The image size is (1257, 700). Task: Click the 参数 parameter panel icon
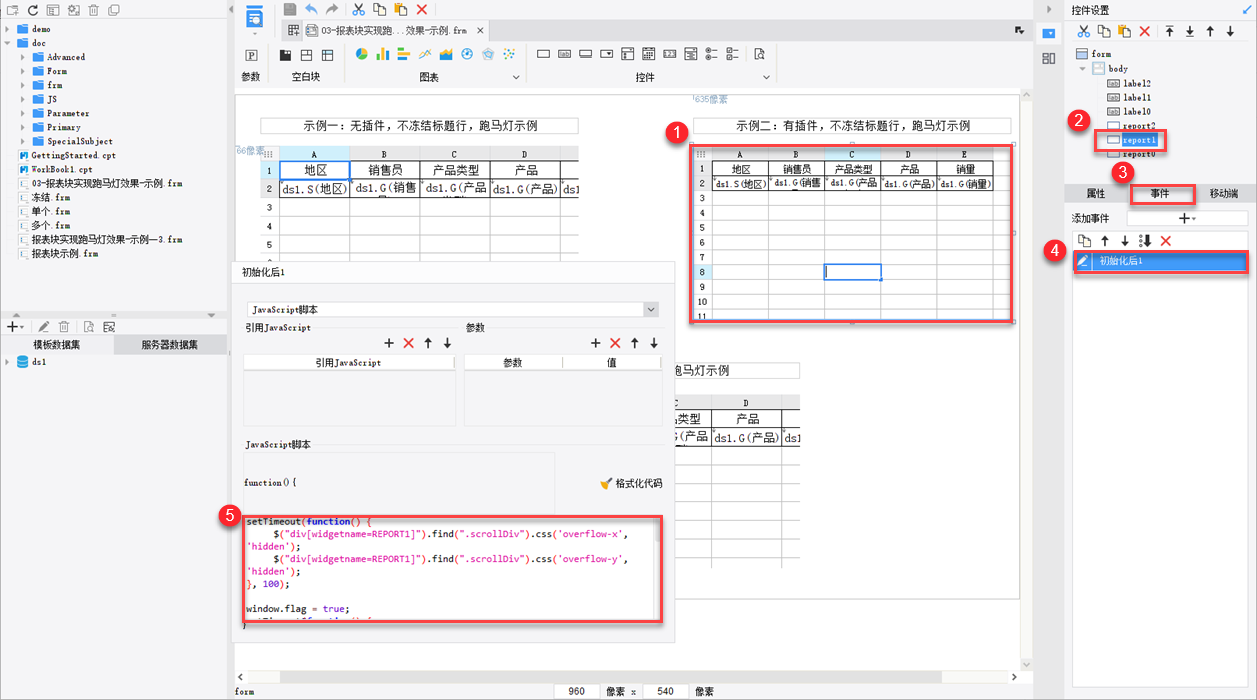click(251, 55)
